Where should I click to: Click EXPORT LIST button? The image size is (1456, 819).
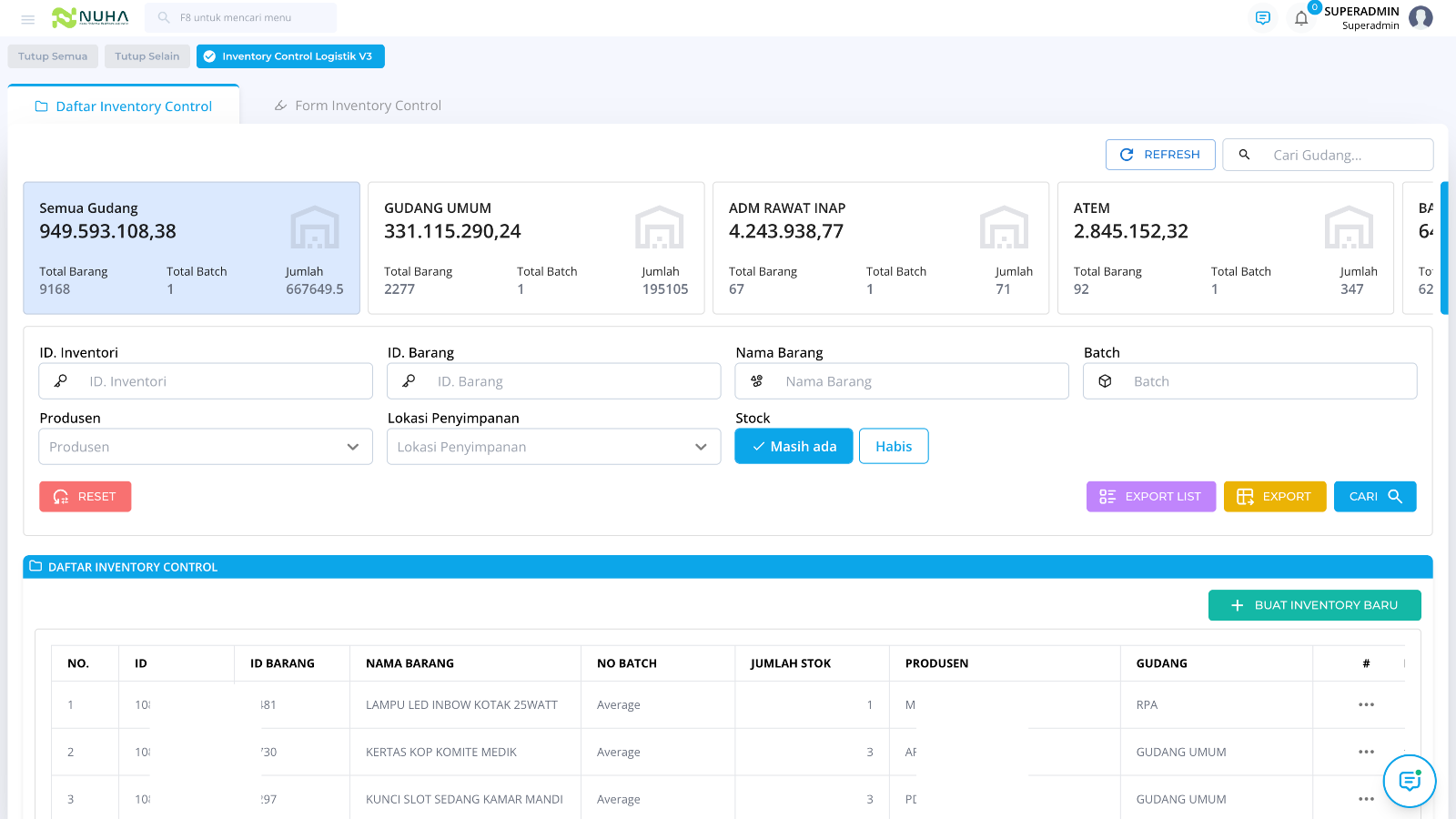pyautogui.click(x=1151, y=497)
